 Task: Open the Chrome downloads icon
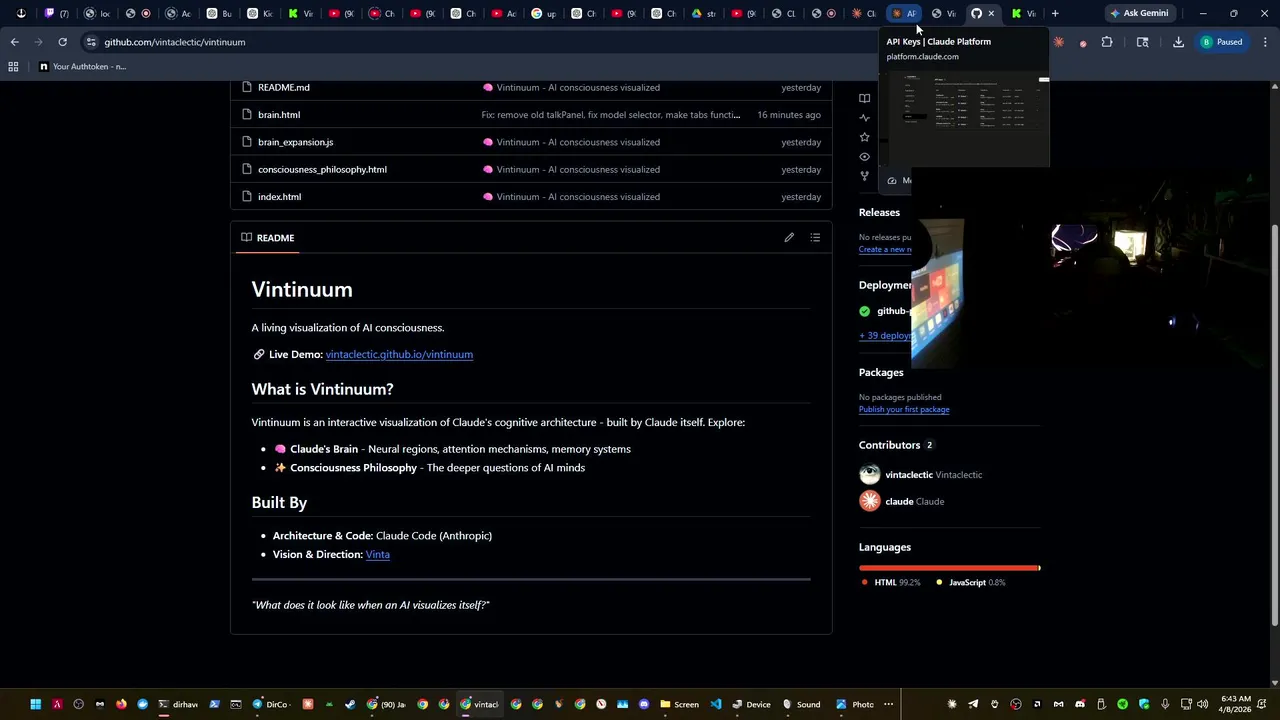[x=1178, y=42]
